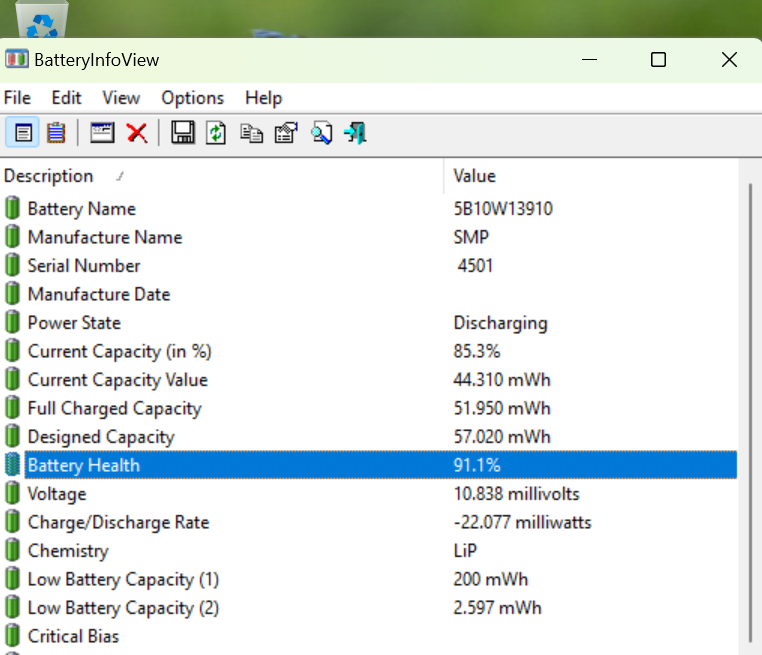This screenshot has width=762, height=655.
Task: Click the Recycle Bin desktop icon
Action: click(x=42, y=18)
